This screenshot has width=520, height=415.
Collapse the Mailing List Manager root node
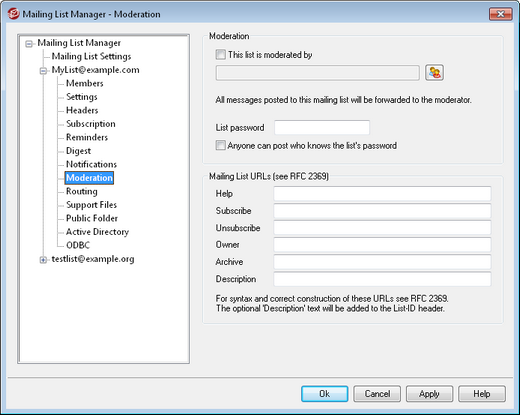pyautogui.click(x=29, y=44)
